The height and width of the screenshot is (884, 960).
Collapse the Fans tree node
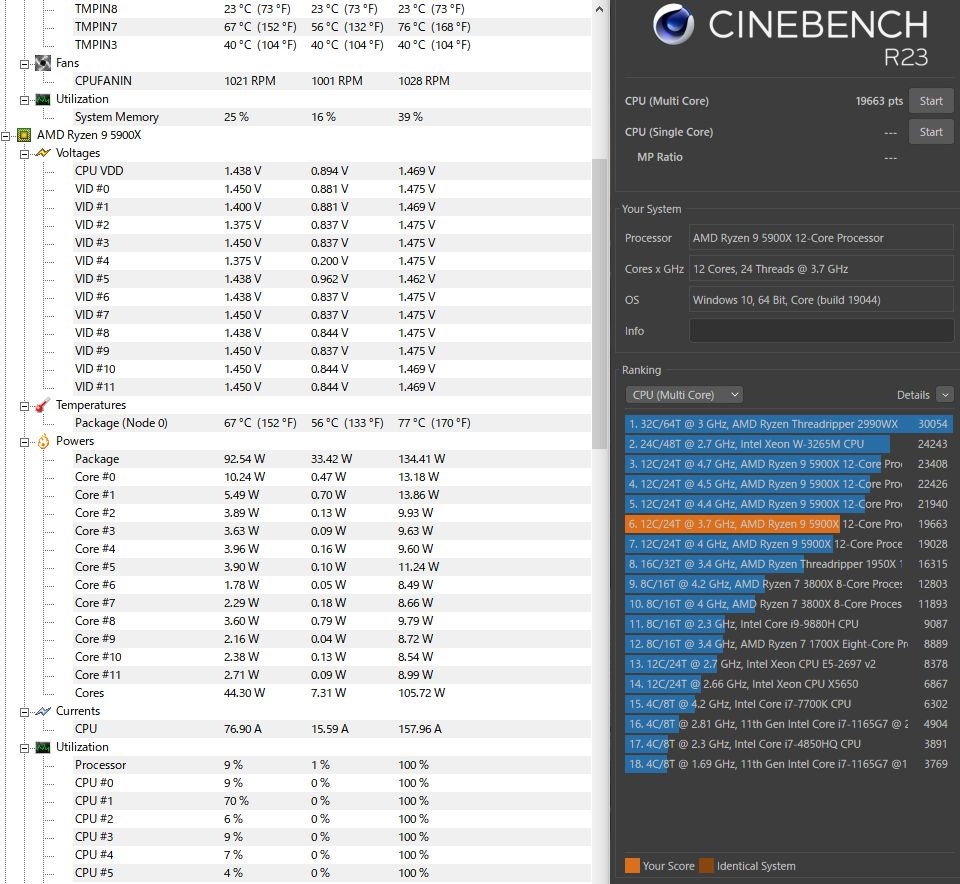(24, 64)
